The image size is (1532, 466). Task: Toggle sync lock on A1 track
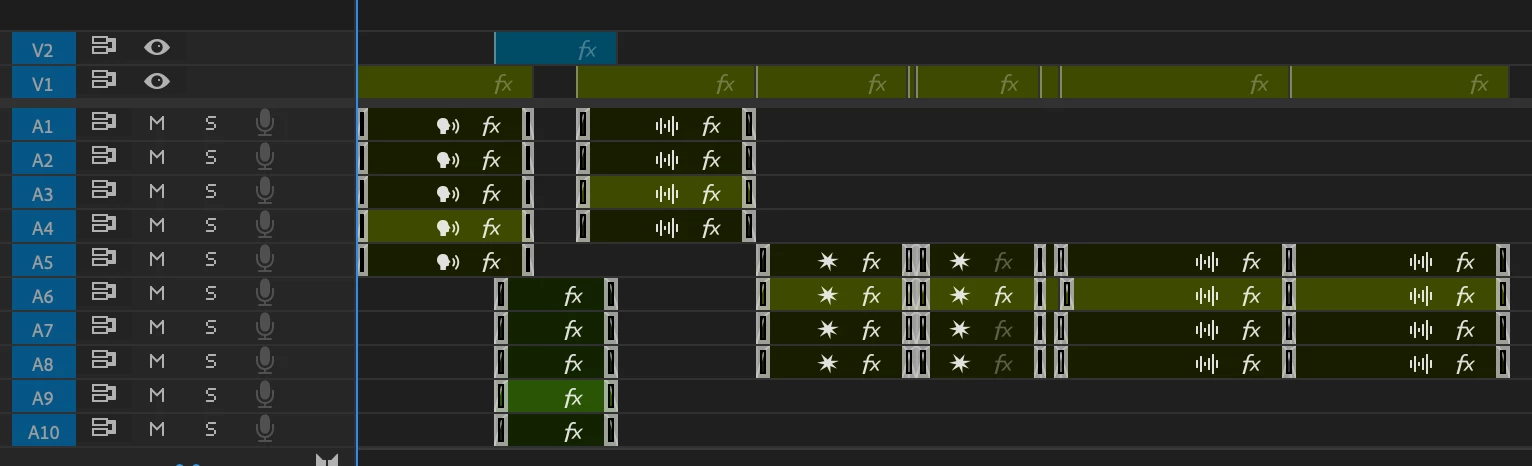(103, 123)
